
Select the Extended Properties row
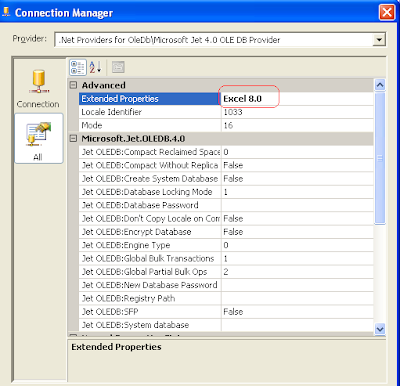(x=226, y=99)
